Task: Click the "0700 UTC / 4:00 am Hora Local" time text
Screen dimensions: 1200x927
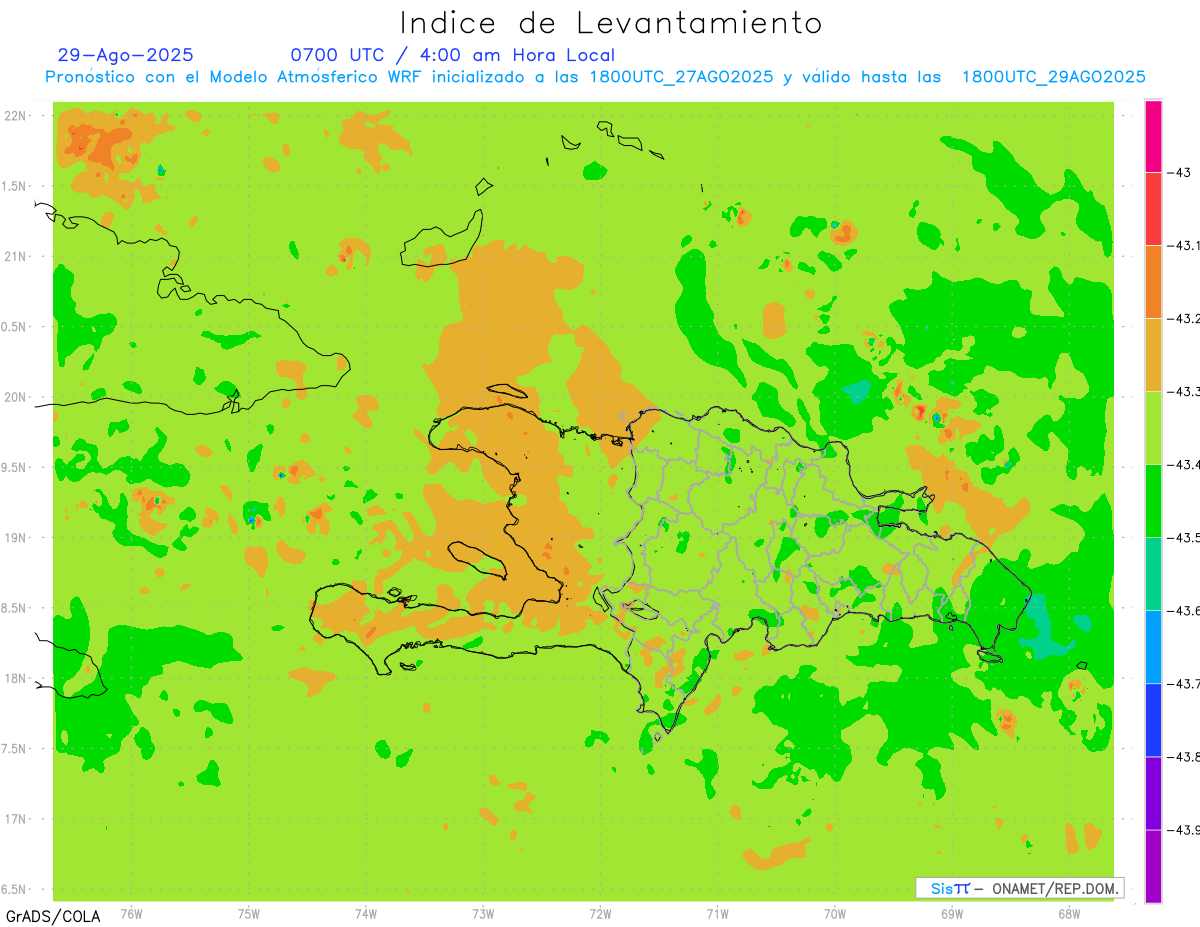Action: [453, 55]
